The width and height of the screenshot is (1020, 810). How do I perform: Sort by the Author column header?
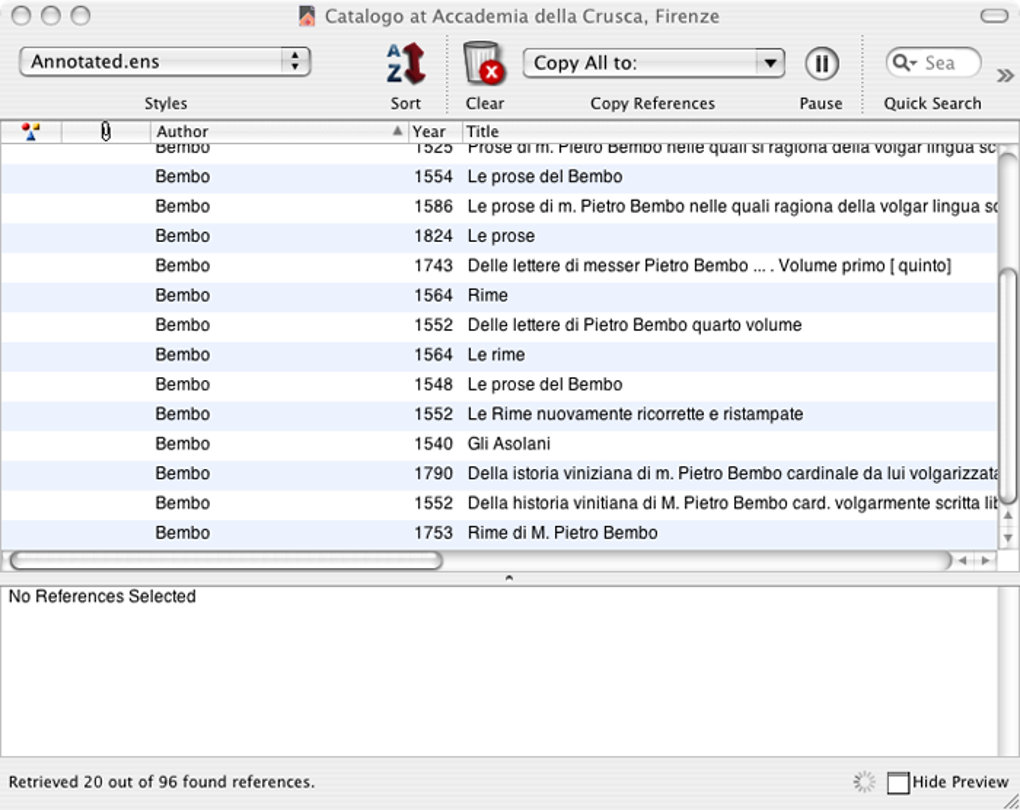(280, 131)
